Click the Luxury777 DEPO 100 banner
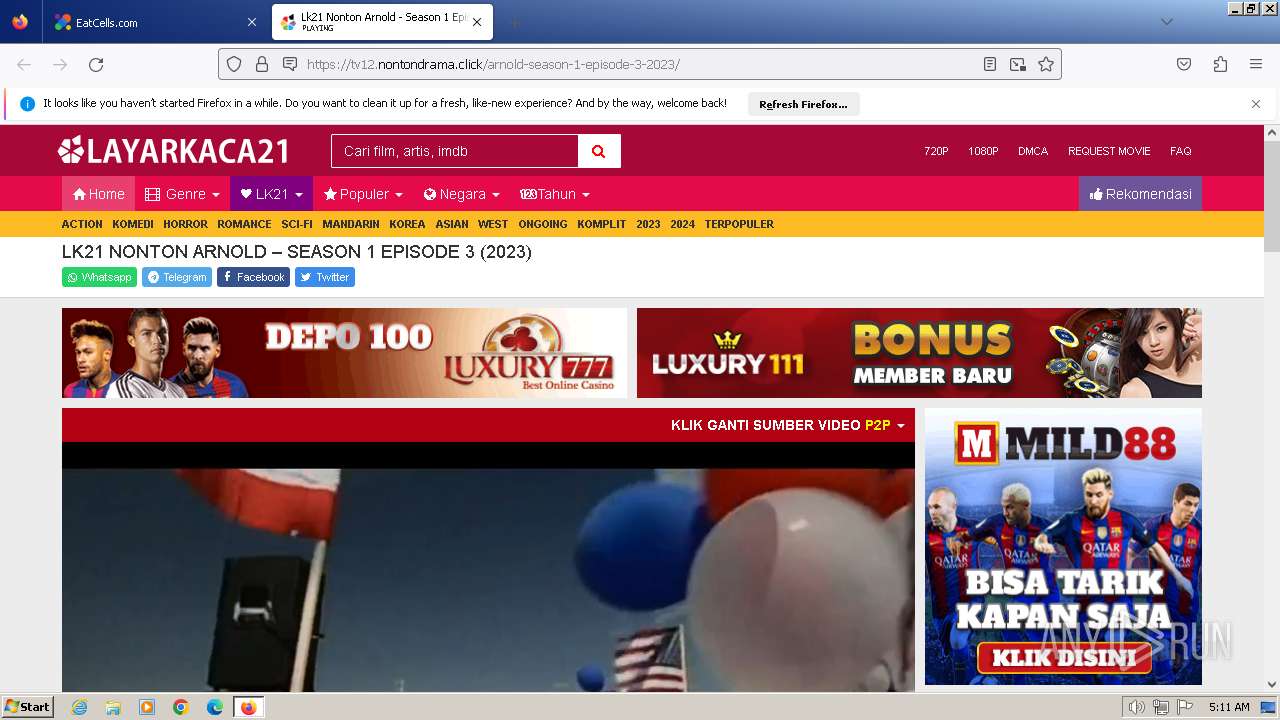Image resolution: width=1280 pixels, height=720 pixels. 344,353
